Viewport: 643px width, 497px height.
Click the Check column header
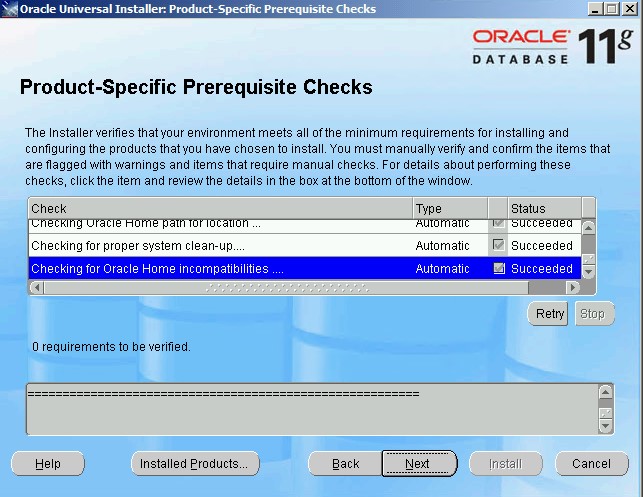pyautogui.click(x=220, y=208)
